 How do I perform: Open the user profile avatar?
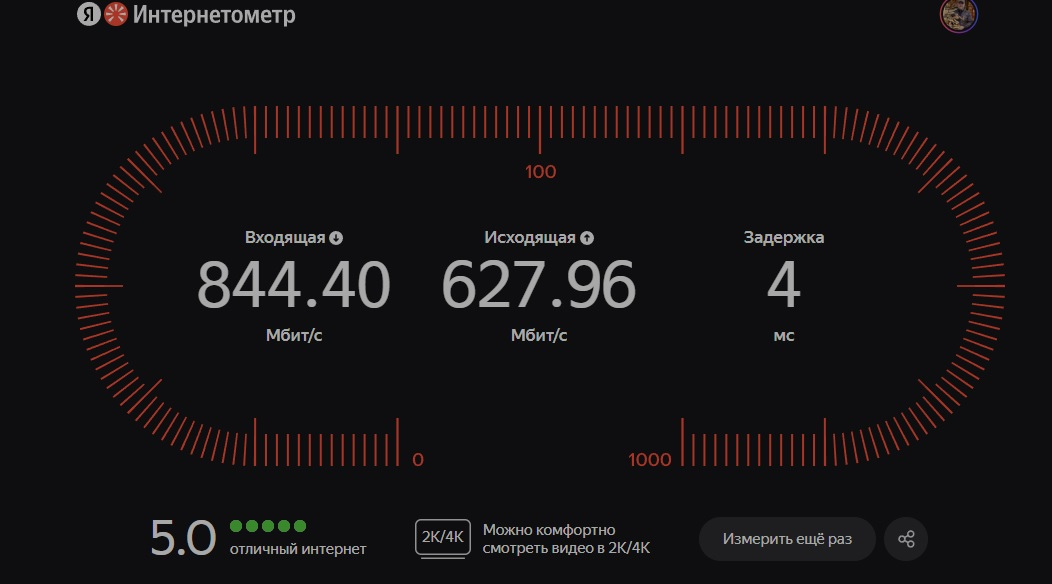(x=958, y=14)
